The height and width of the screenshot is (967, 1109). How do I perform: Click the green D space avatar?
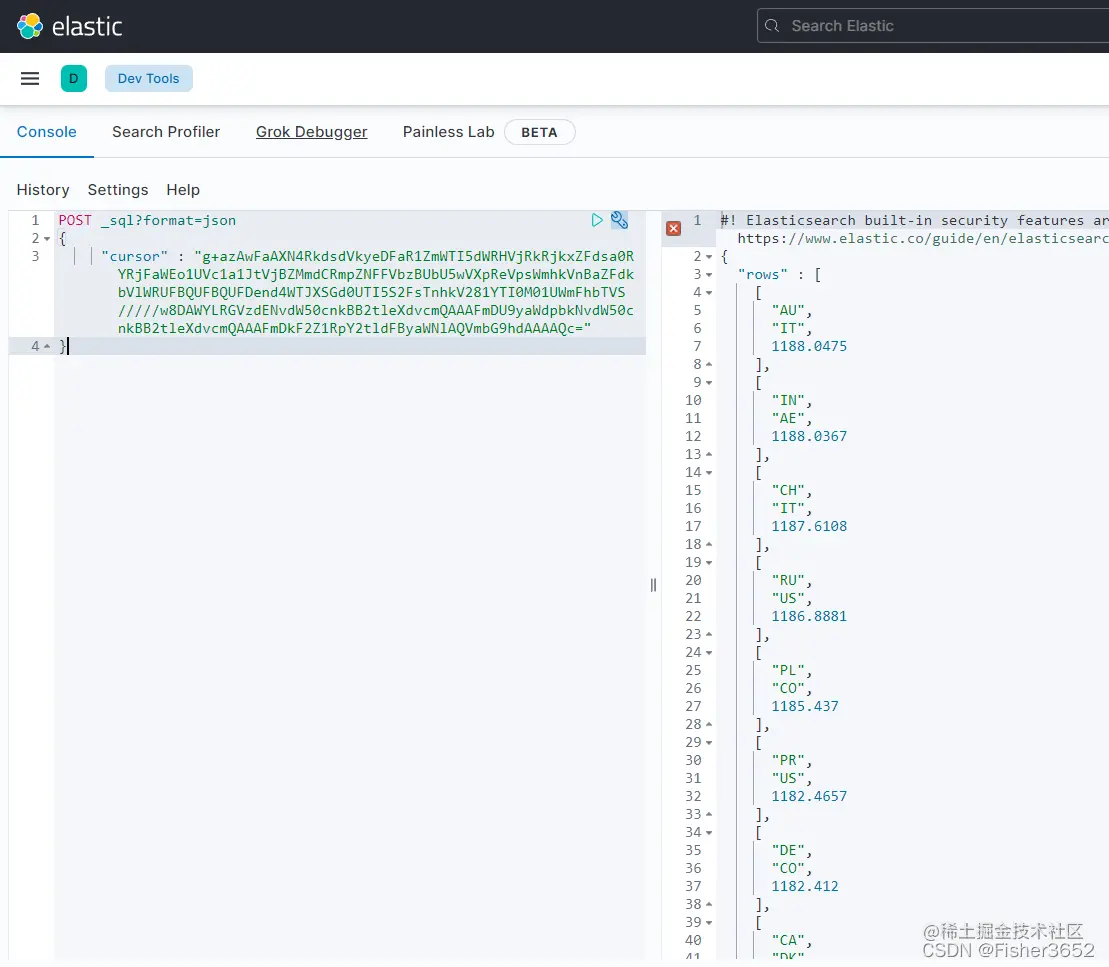pos(74,79)
